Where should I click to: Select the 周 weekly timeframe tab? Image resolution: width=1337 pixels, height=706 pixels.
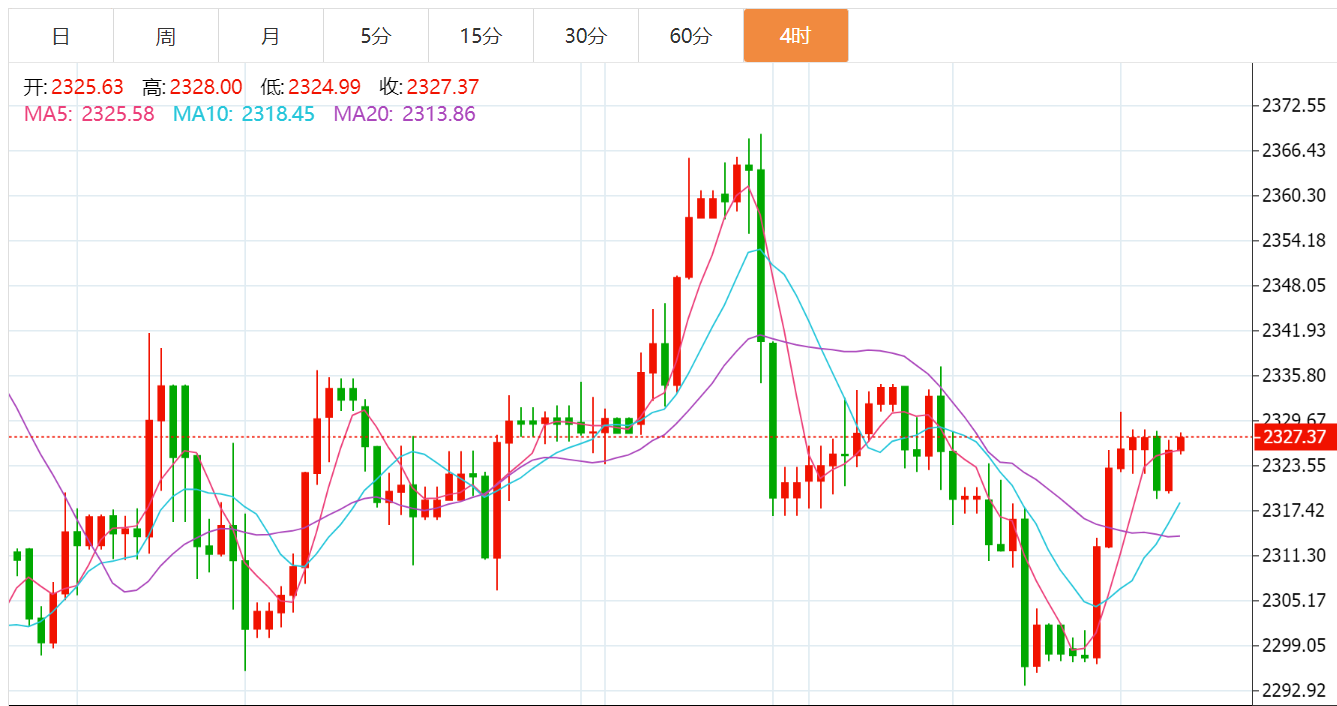click(166, 36)
